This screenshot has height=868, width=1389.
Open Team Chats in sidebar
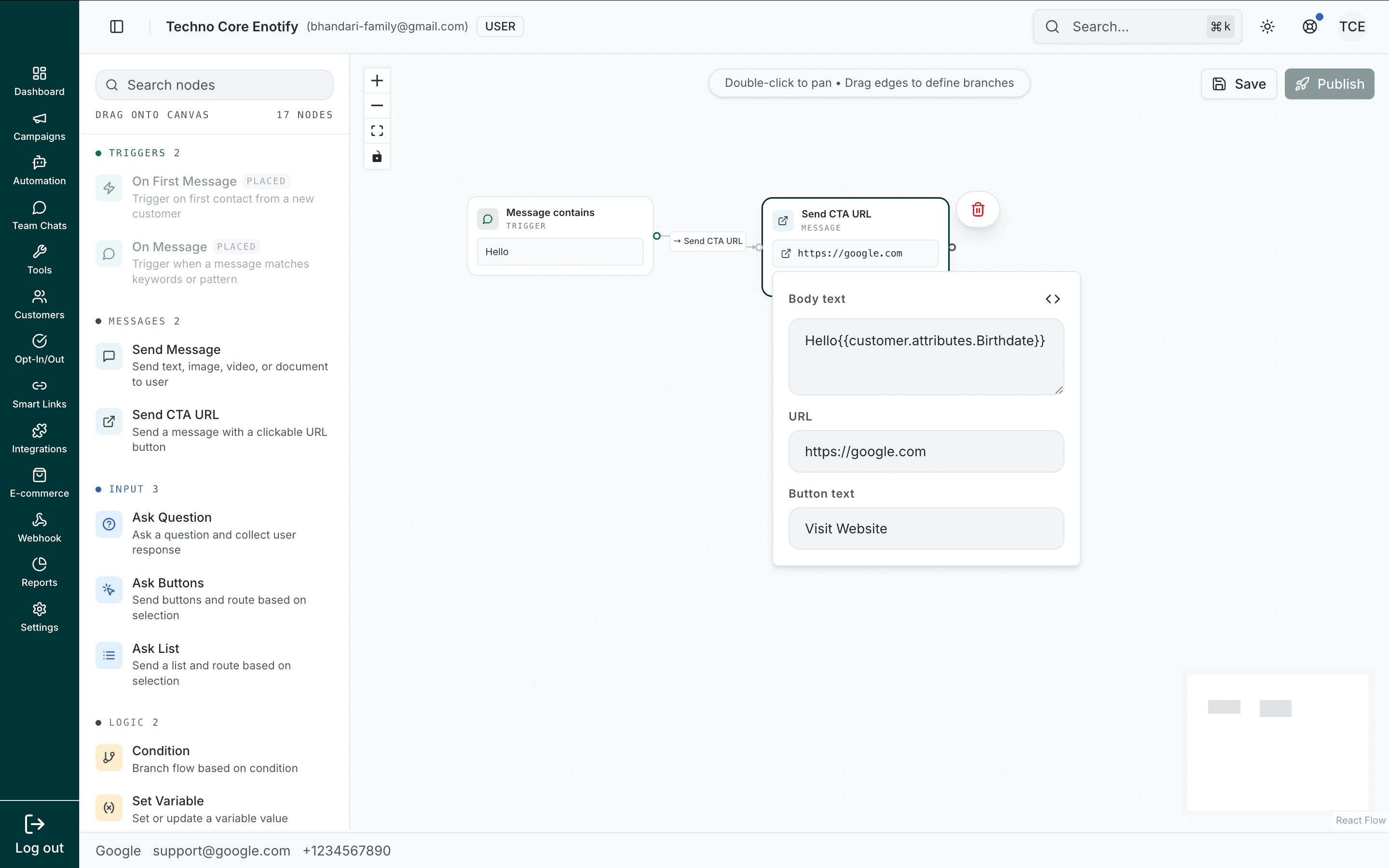click(x=39, y=215)
